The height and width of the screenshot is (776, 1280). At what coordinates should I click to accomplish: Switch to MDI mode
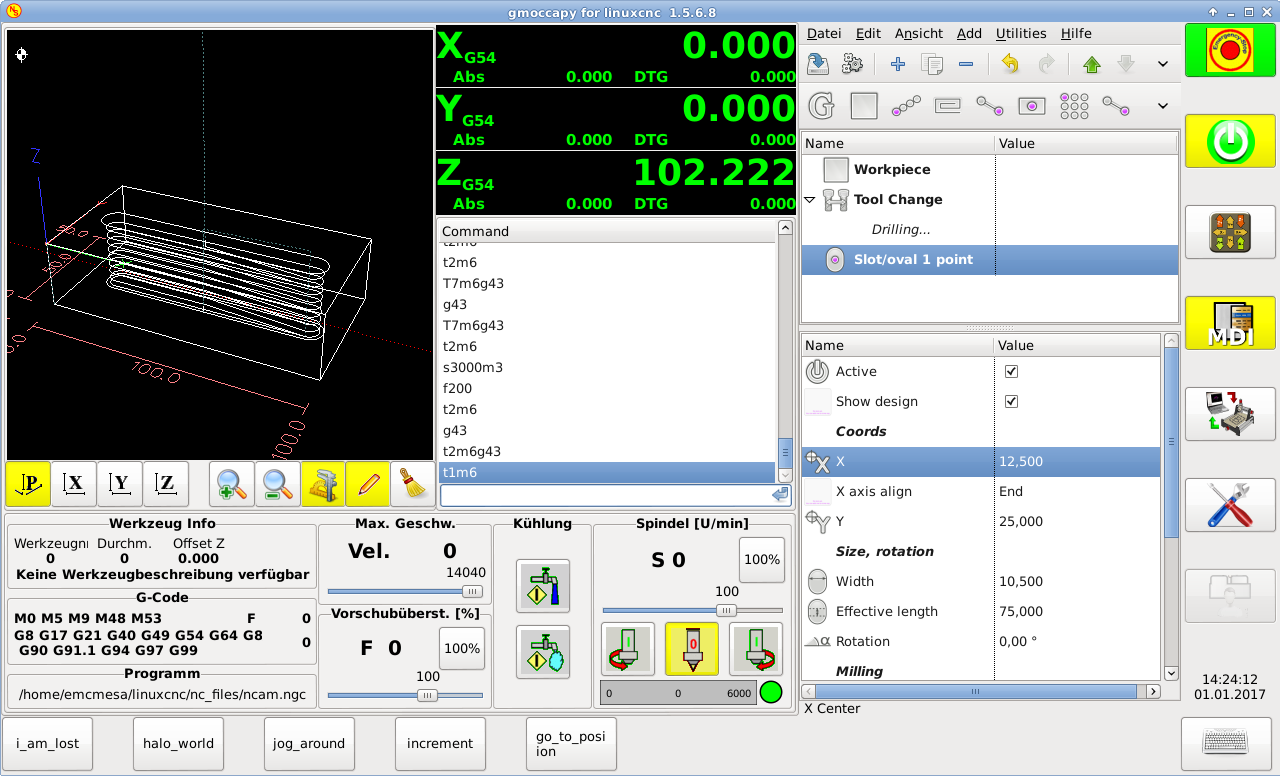pos(1231,324)
